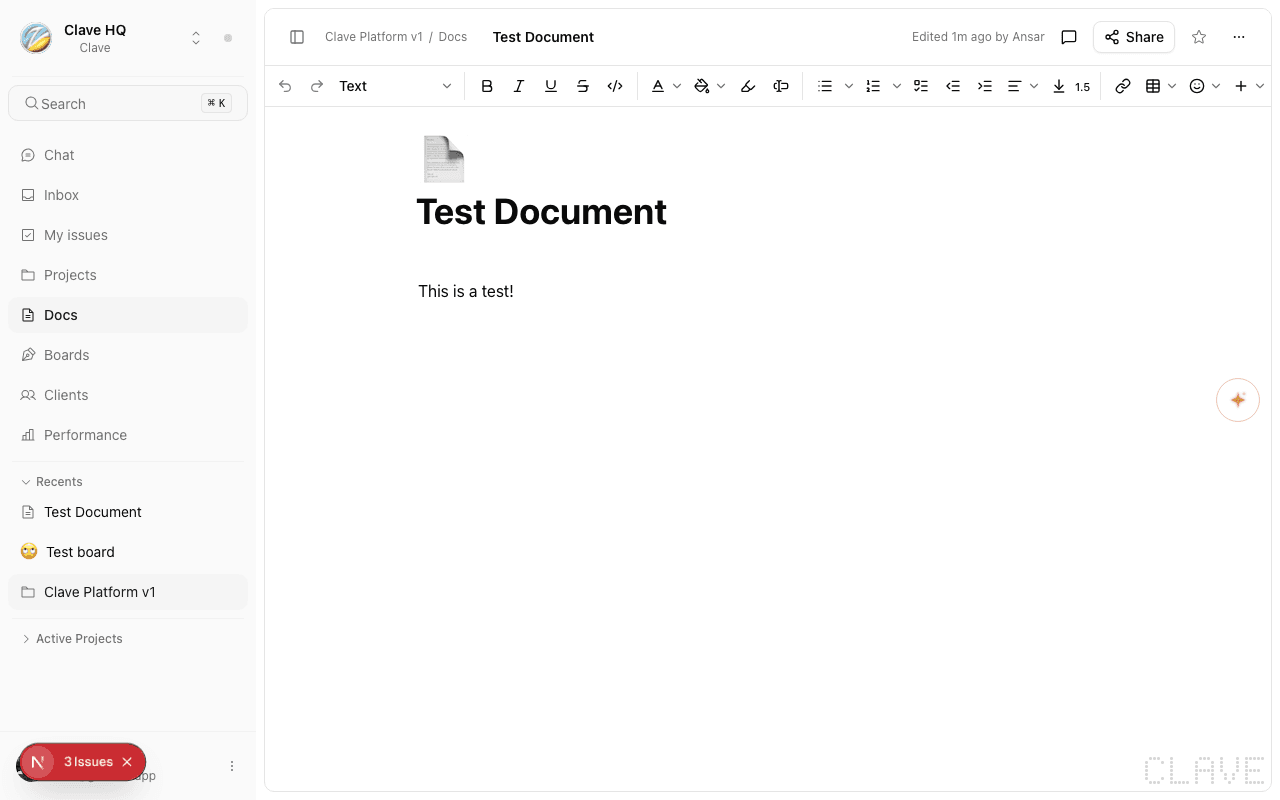1280x800 pixels.
Task: Create a checklist in the document
Action: click(920, 86)
